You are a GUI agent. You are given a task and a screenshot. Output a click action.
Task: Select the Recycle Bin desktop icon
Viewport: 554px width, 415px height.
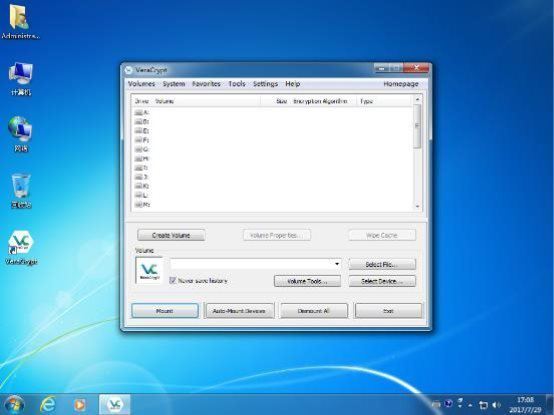tap(21, 191)
